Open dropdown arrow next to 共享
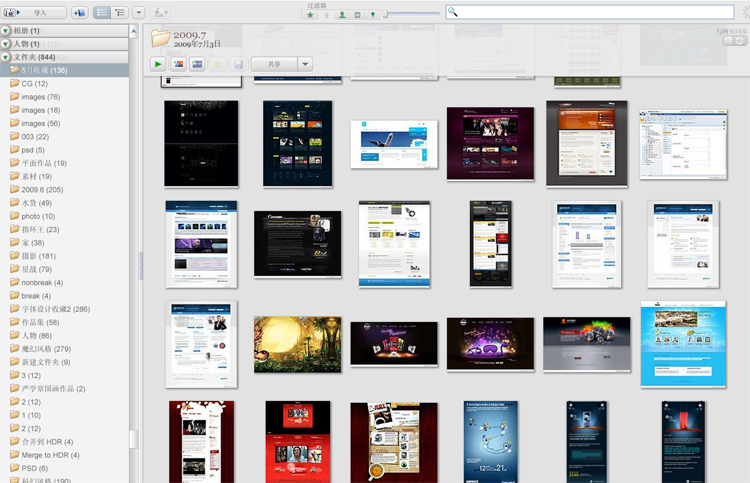 (305, 64)
